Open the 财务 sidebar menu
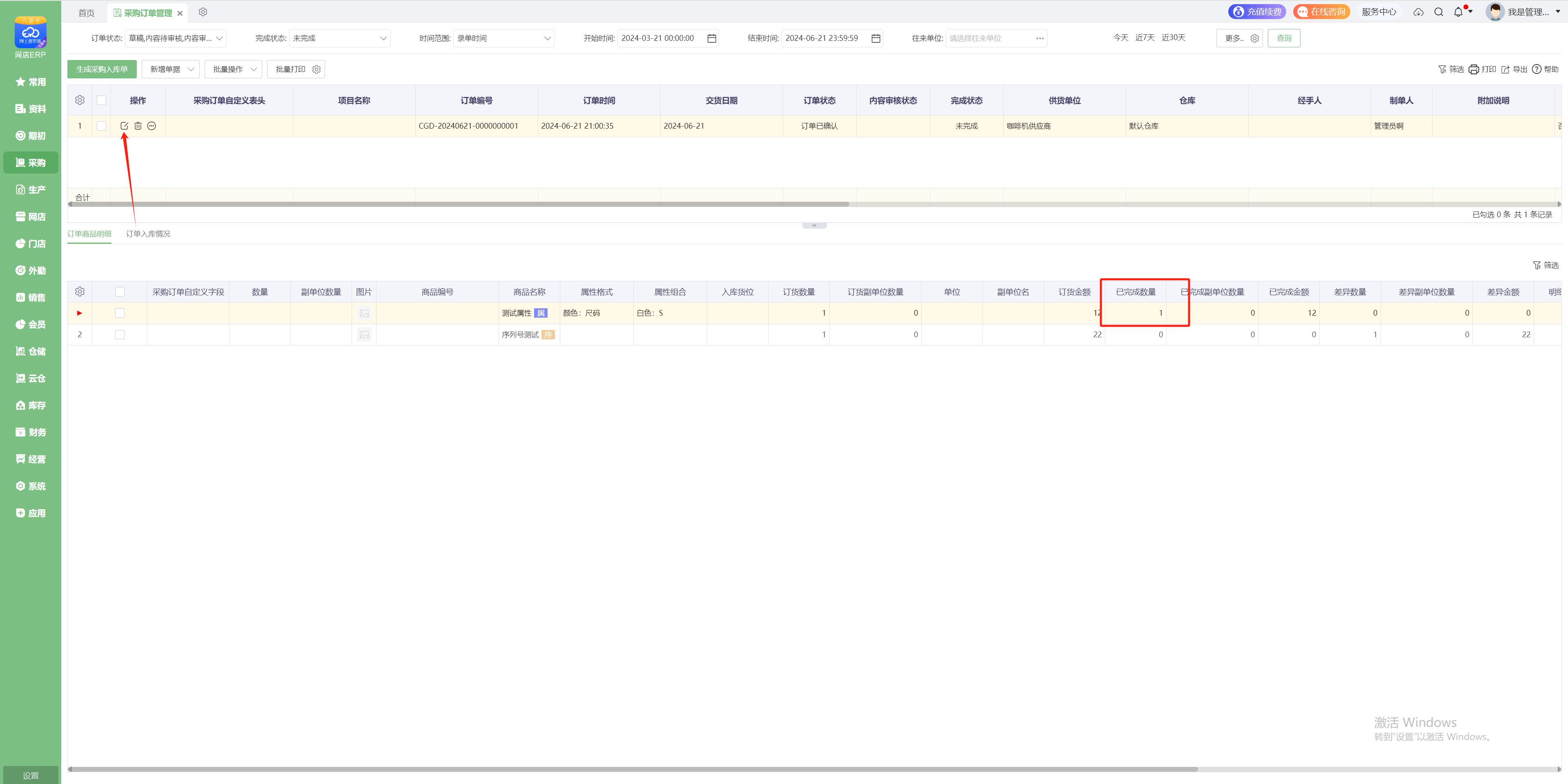Viewport: 1568px width, 784px height. point(31,432)
